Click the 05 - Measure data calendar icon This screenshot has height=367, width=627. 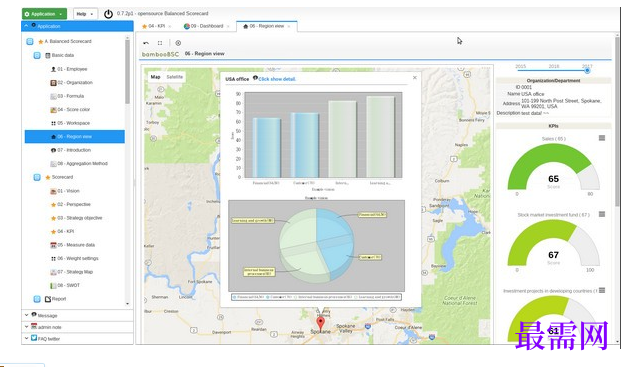tap(53, 245)
